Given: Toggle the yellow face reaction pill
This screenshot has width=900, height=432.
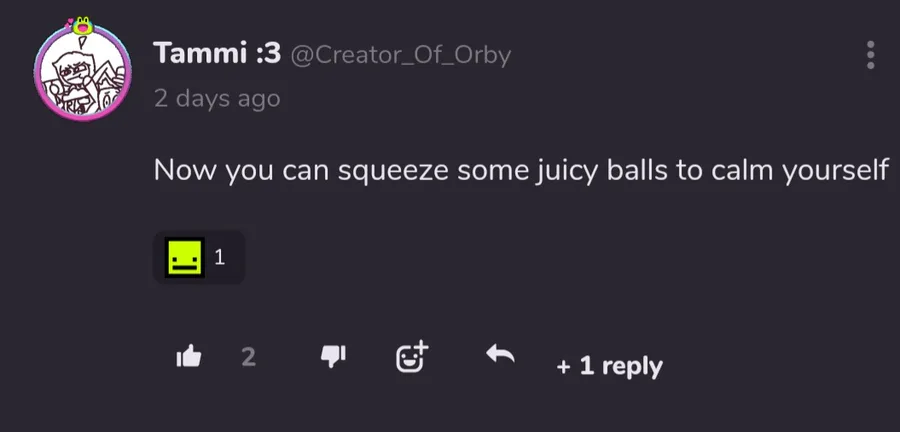Looking at the screenshot, I should [199, 258].
